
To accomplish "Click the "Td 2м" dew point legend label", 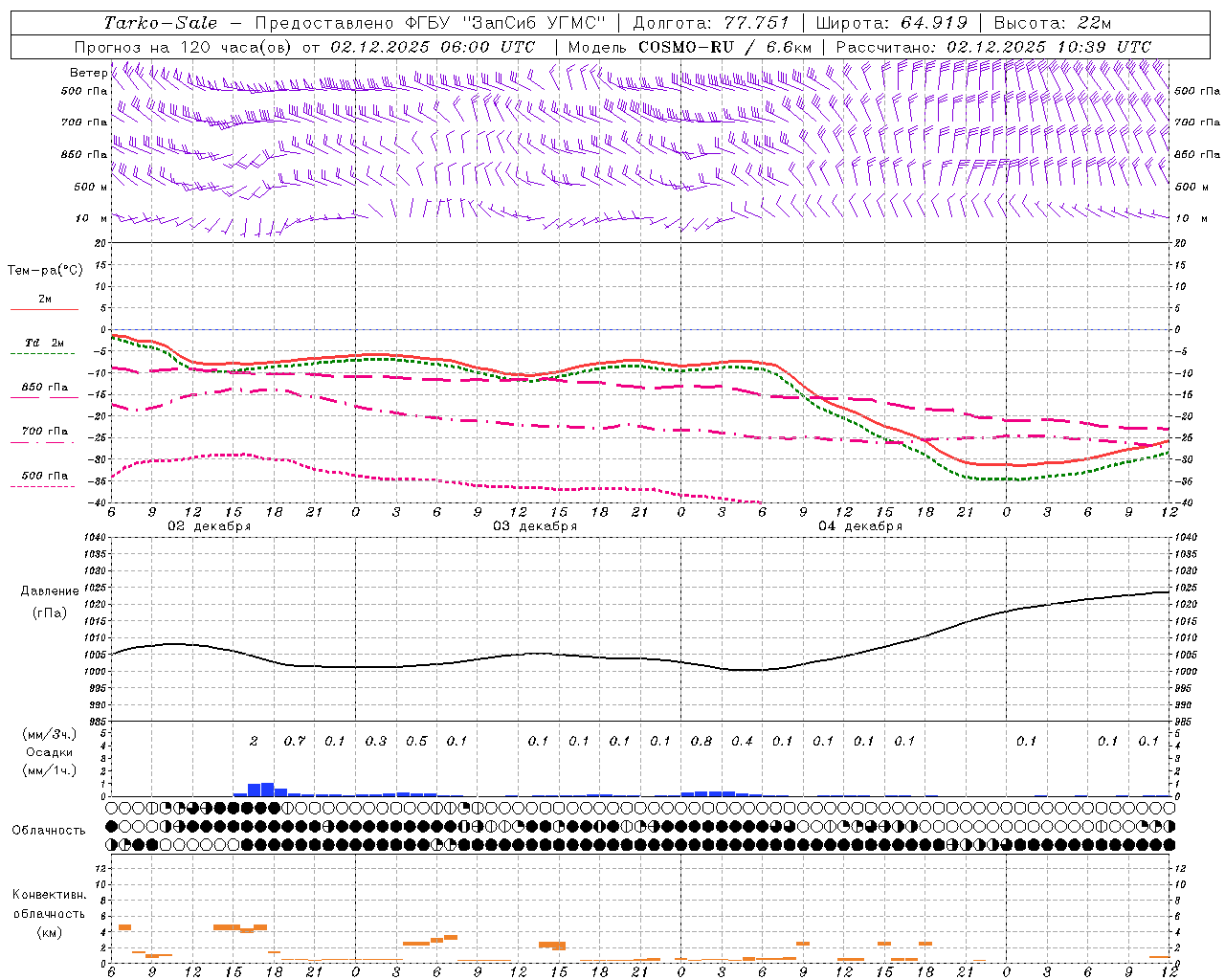I will (45, 343).
